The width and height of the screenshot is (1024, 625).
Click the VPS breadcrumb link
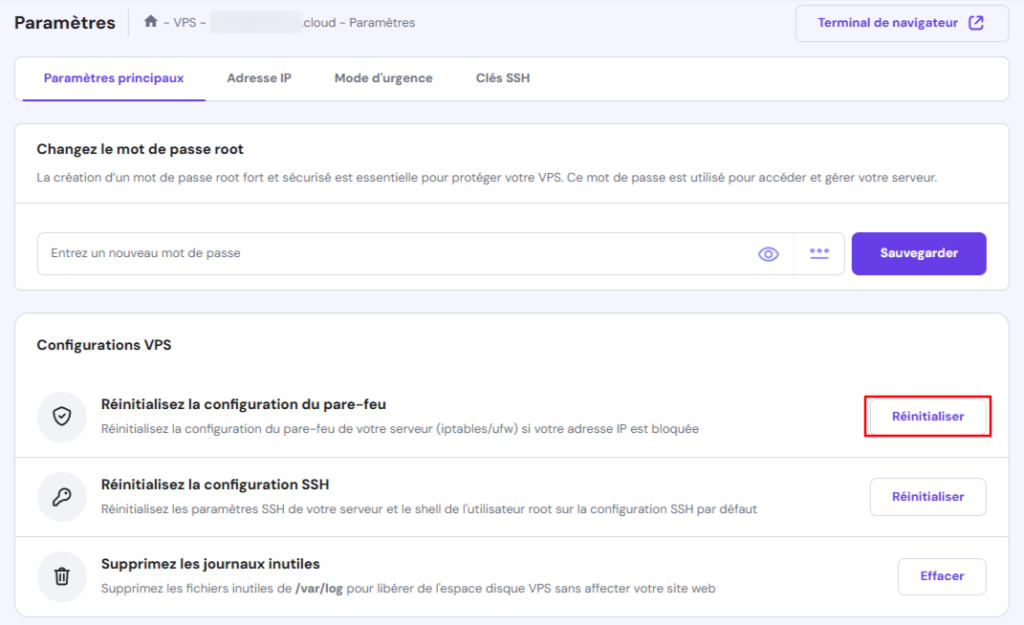coord(185,23)
